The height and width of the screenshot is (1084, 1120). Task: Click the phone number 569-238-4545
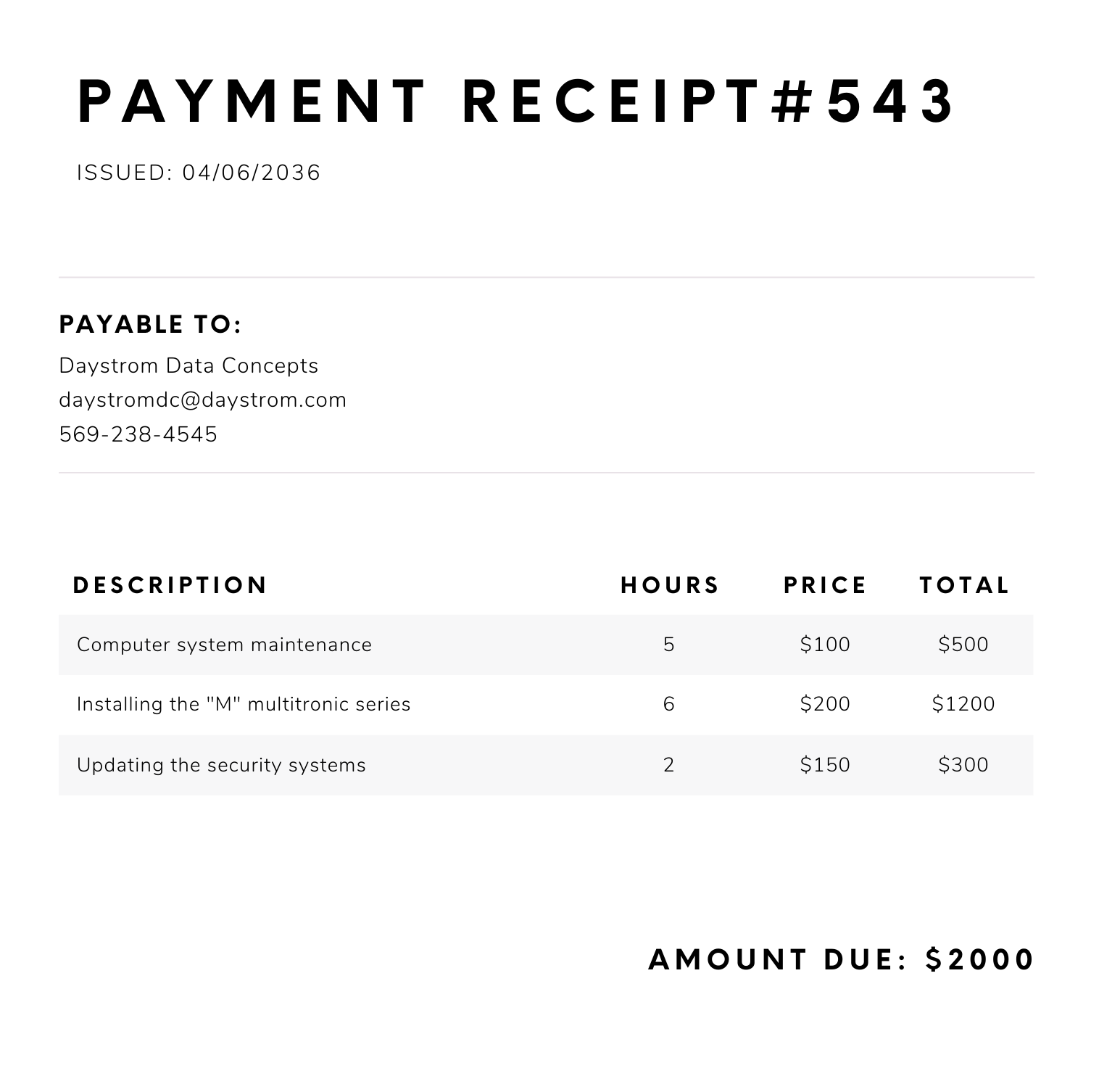(138, 434)
